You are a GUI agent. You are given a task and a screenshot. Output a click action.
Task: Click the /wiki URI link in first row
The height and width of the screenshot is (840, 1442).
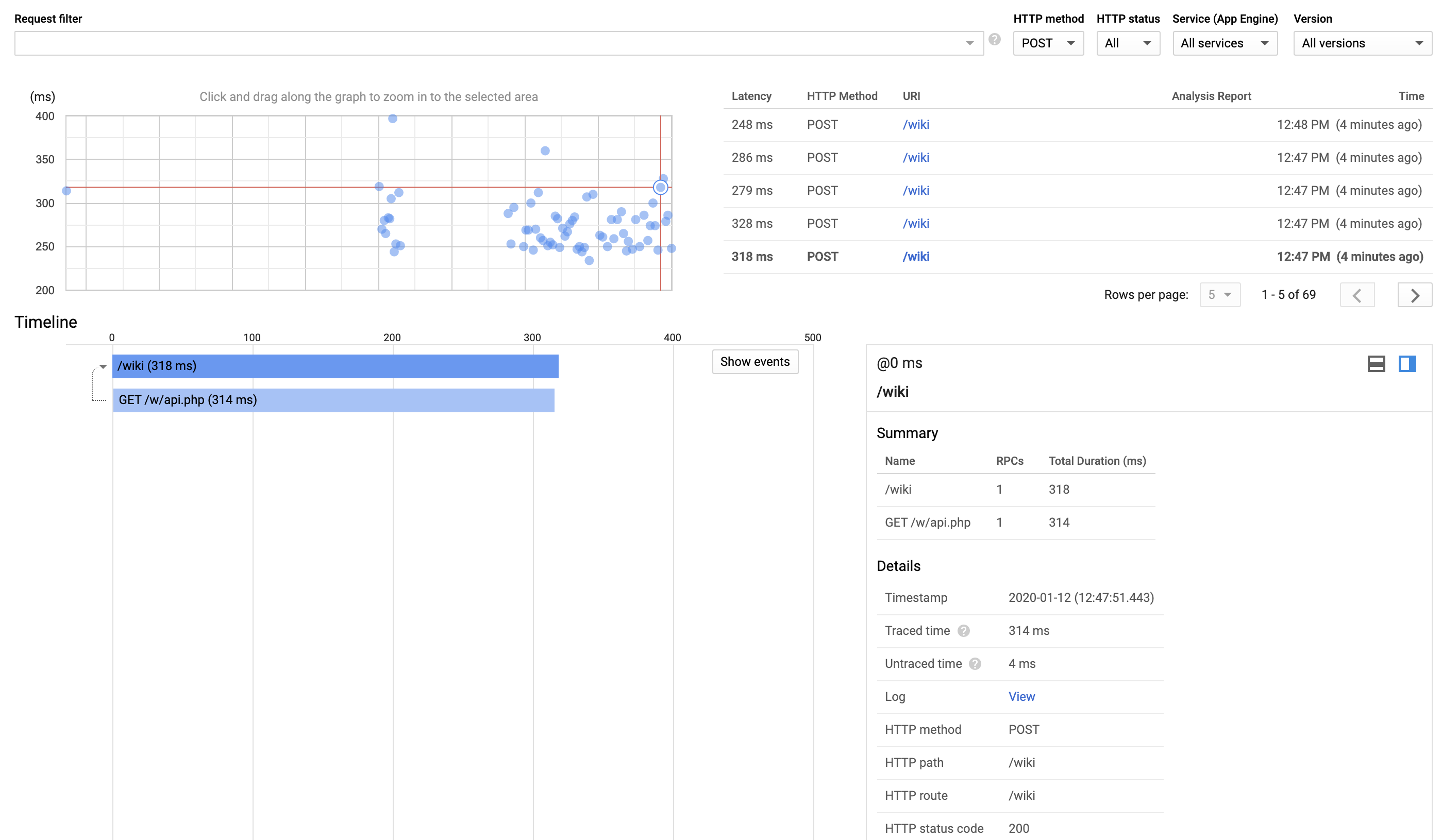click(915, 124)
